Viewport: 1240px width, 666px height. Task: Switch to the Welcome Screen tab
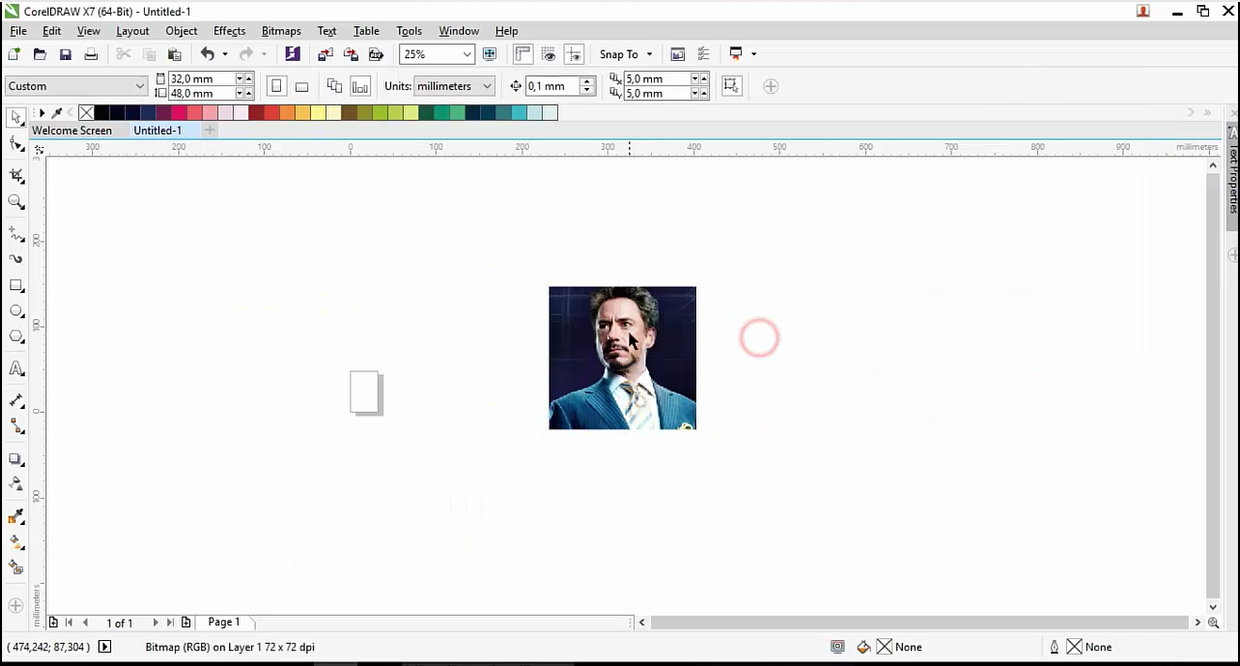click(71, 130)
